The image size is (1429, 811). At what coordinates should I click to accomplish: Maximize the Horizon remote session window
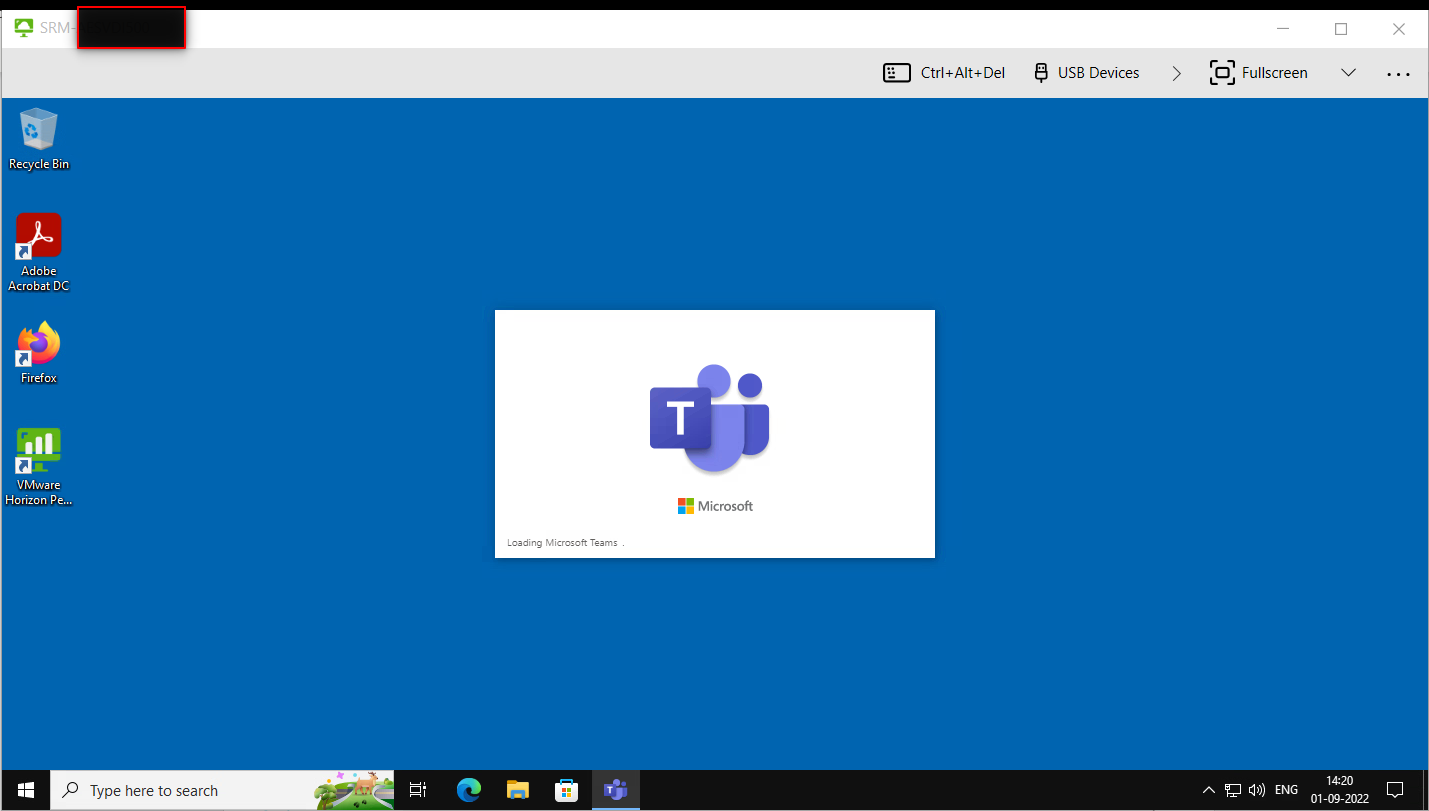click(1341, 29)
